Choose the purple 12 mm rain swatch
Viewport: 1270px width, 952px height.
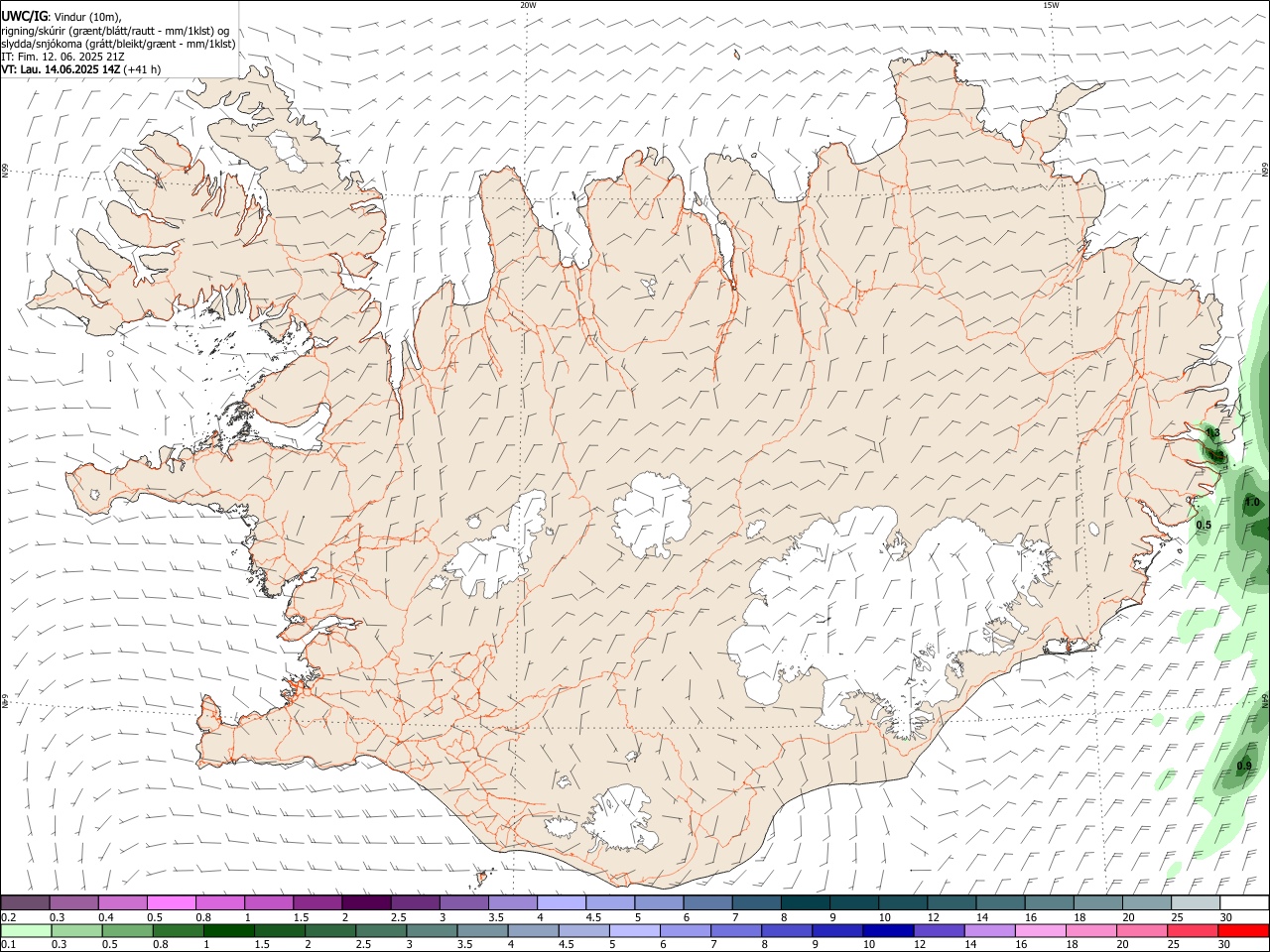[939, 930]
